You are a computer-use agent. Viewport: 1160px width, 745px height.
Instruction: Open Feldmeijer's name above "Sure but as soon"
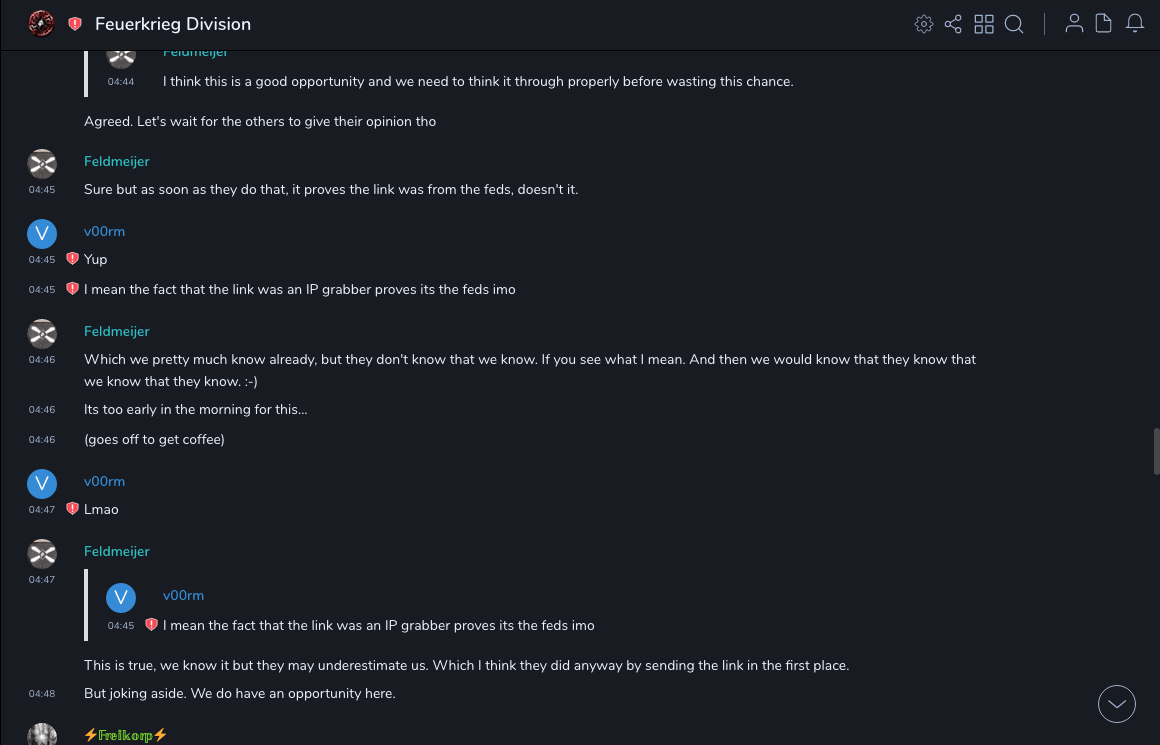(116, 161)
